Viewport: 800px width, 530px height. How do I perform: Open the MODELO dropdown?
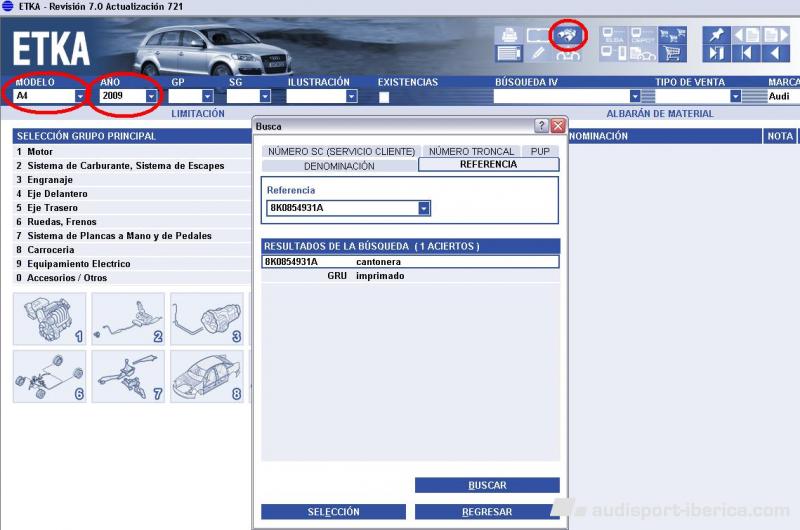click(80, 96)
